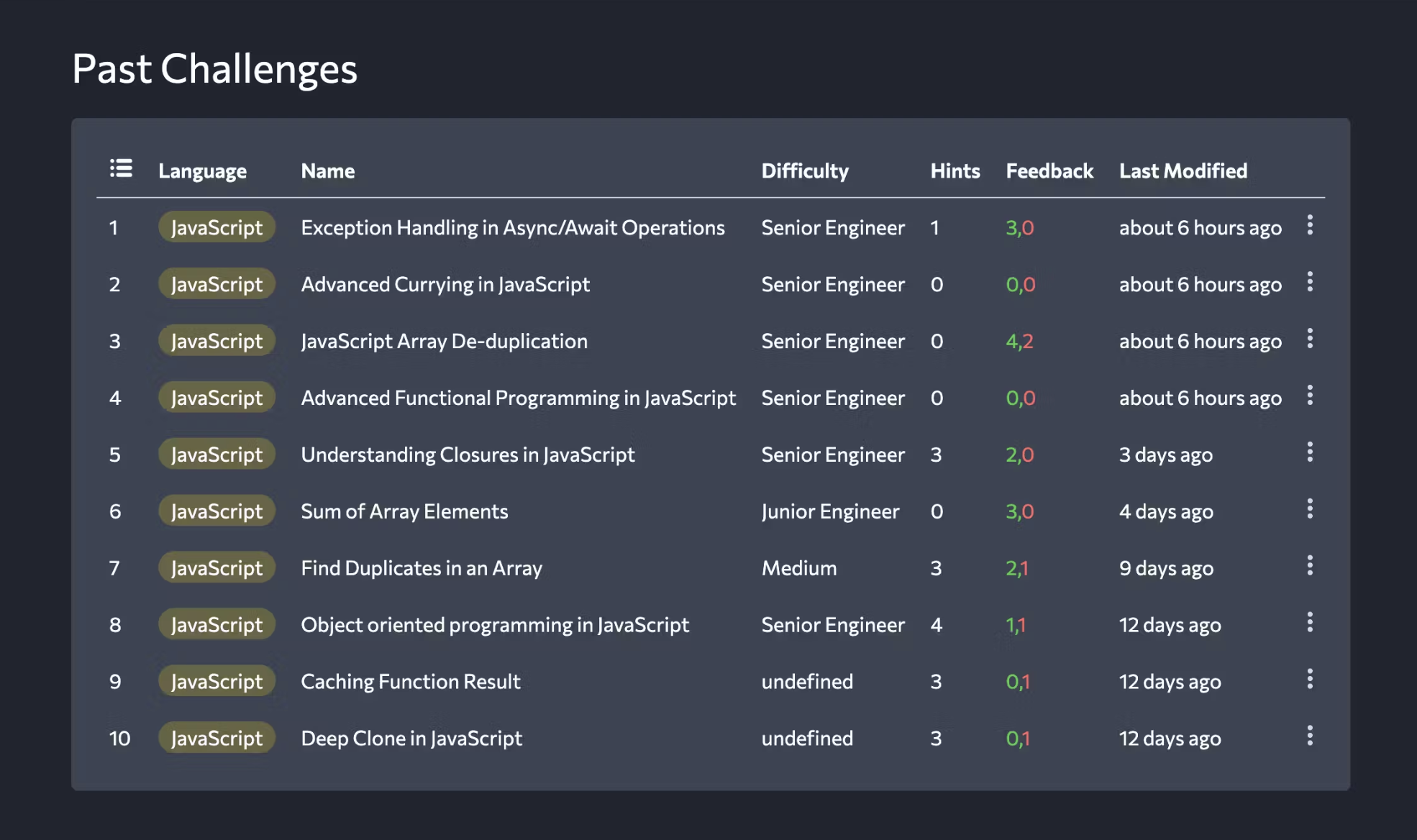Viewport: 1417px width, 840px height.
Task: Click the 4,2 feedback score
Action: coord(1019,342)
